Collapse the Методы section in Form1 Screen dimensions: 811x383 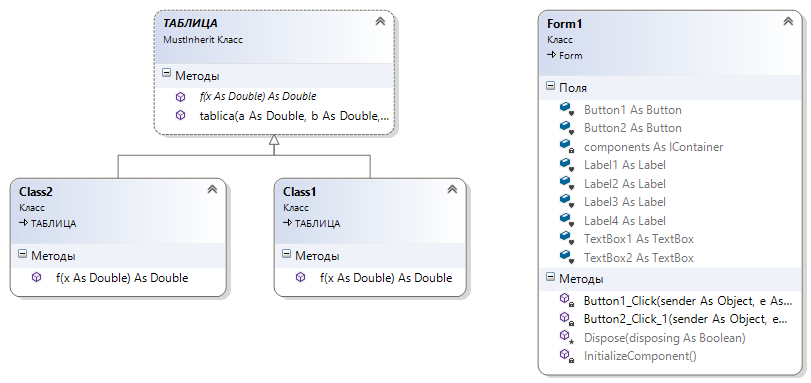pos(550,277)
